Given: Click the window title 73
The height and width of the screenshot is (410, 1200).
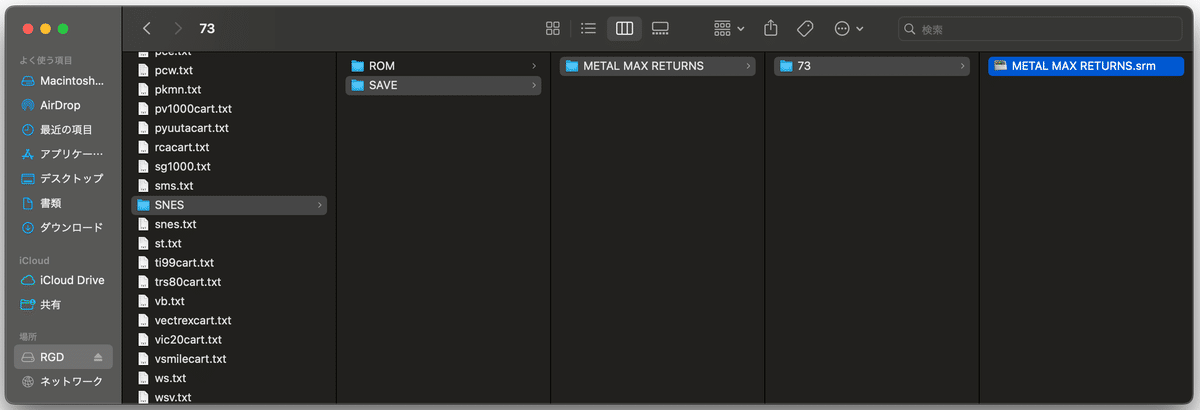Looking at the screenshot, I should [207, 29].
